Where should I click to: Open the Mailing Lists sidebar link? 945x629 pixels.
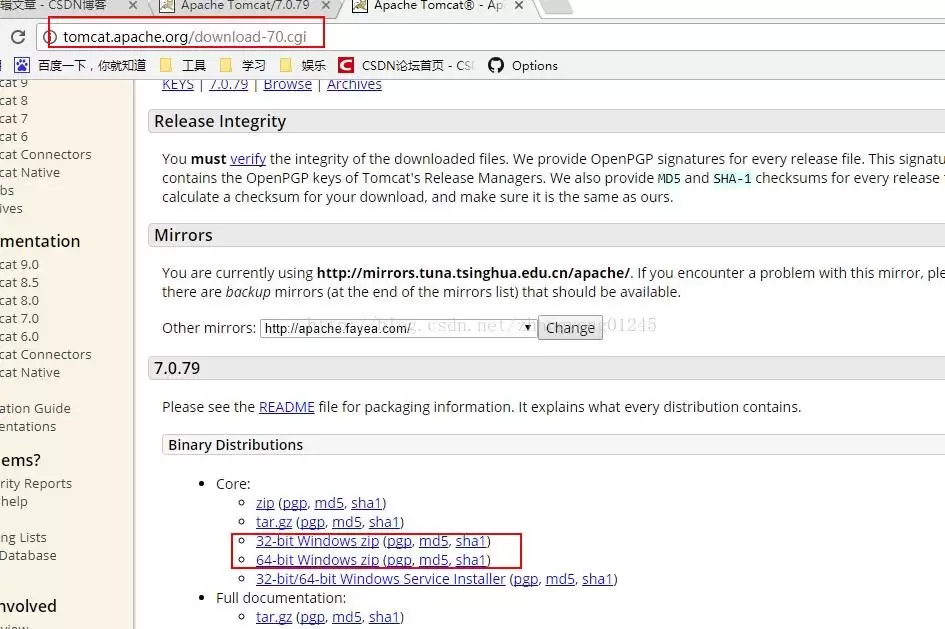pyautogui.click(x=24, y=537)
